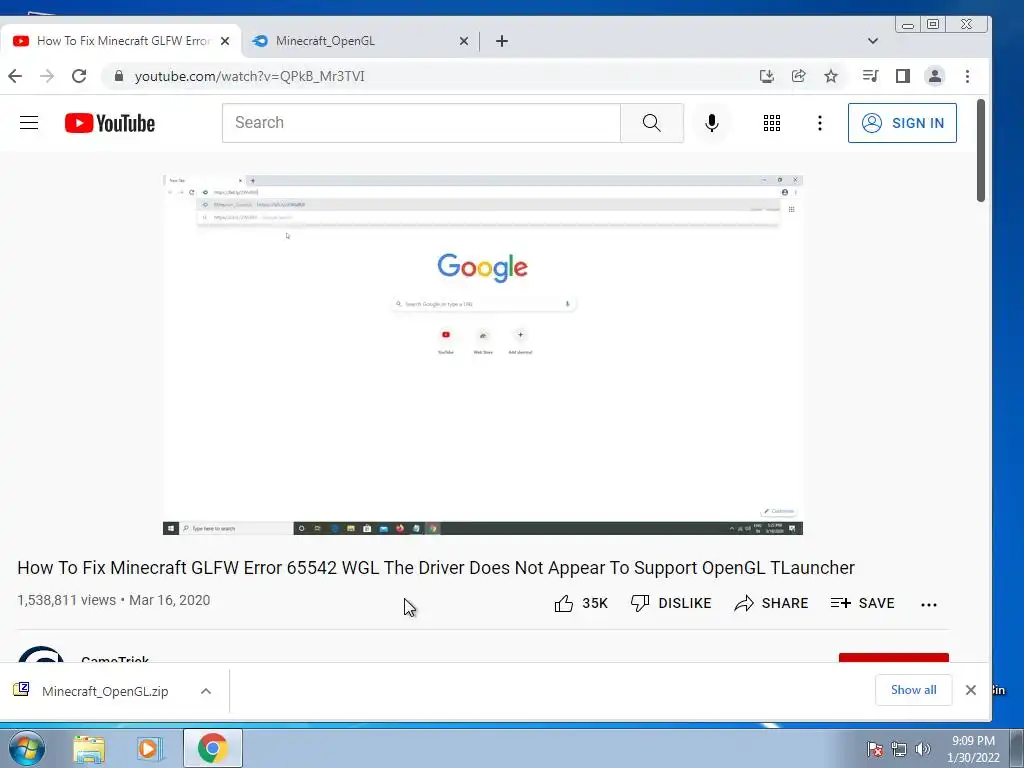Click the SIGN IN button
Image resolution: width=1024 pixels, height=768 pixels.
tap(902, 123)
